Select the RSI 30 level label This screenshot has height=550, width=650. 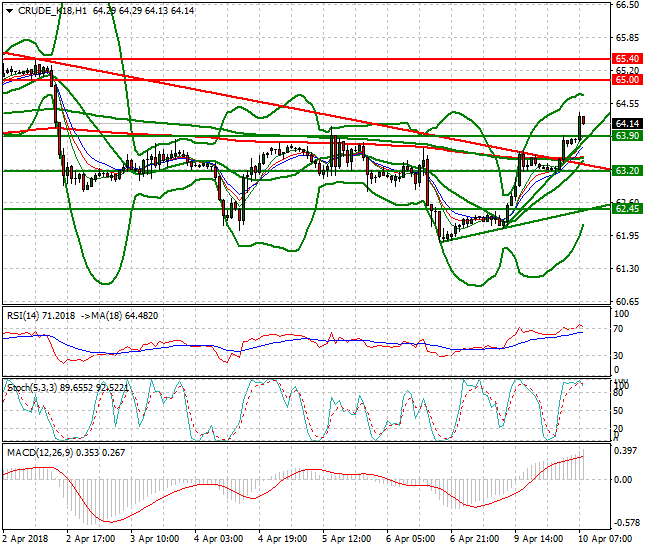618,356
